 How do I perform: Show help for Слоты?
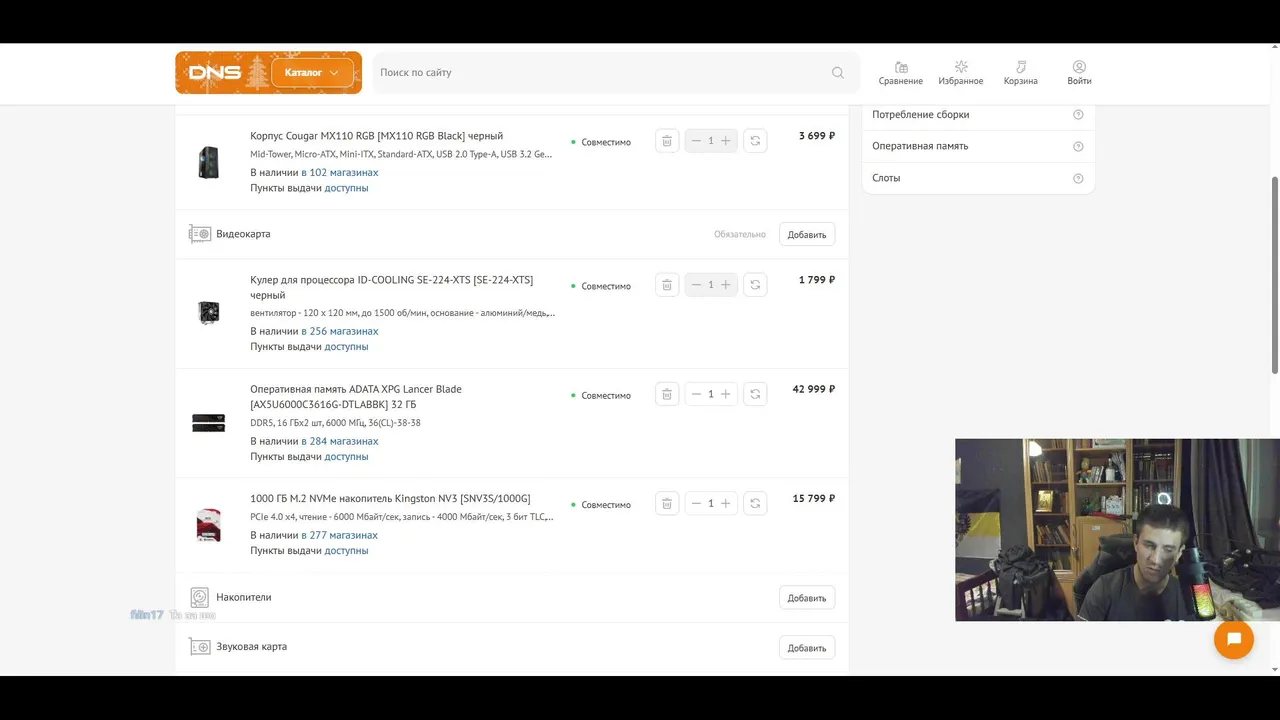(x=1078, y=179)
